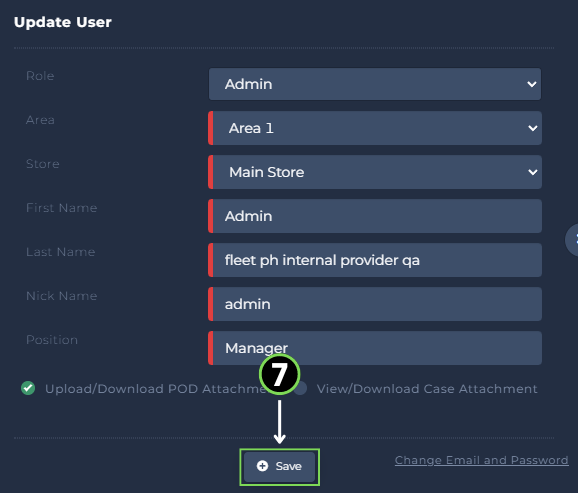Expand the Area dropdown showing Area 1
Image resolution: width=578 pixels, height=493 pixels.
[x=375, y=128]
